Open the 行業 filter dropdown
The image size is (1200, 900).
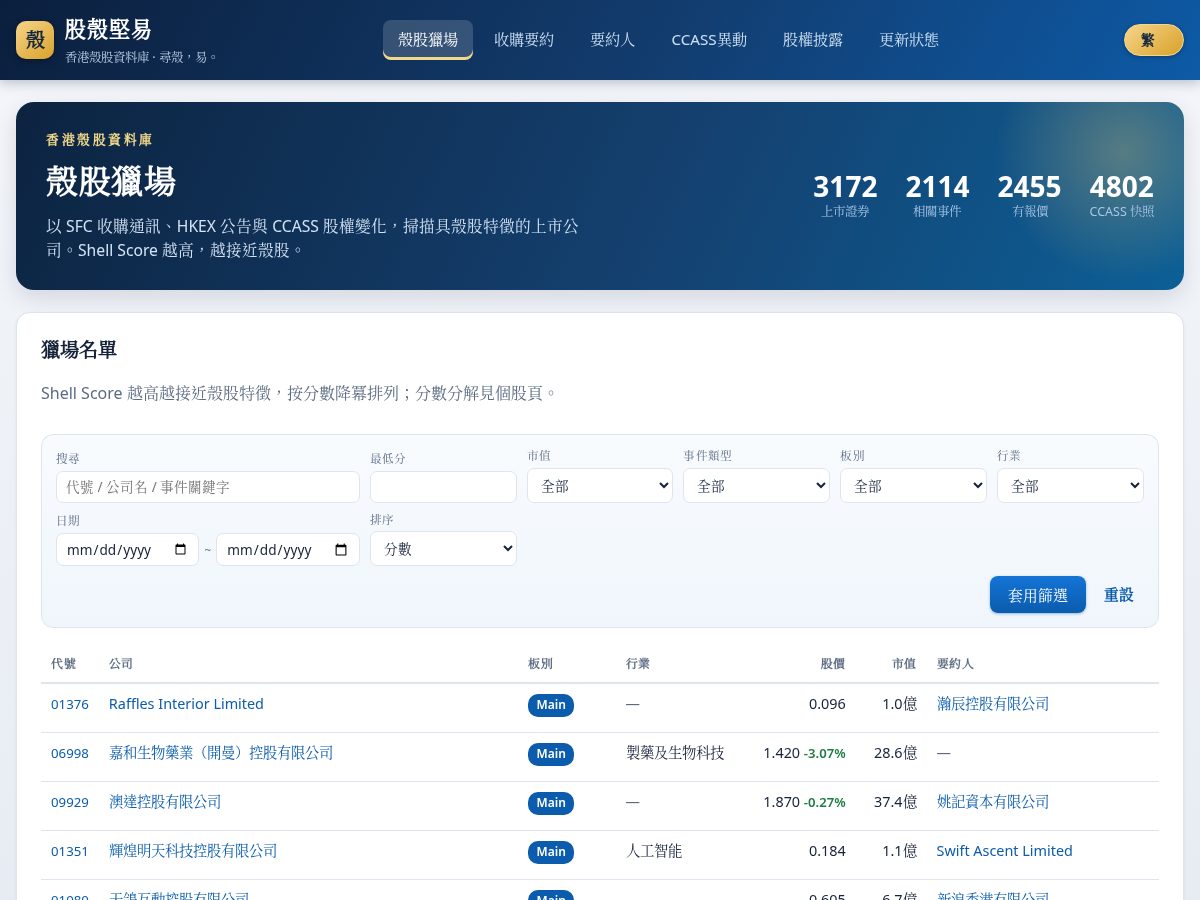click(x=1070, y=486)
